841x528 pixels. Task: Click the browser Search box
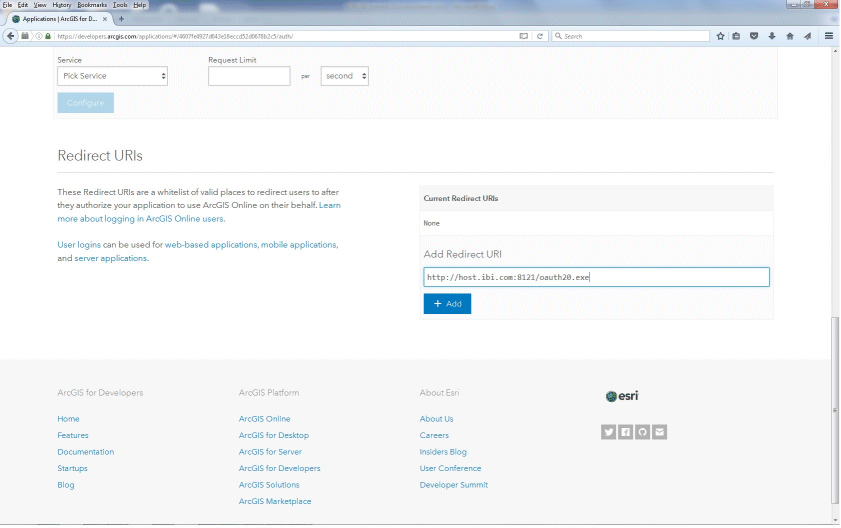click(x=631, y=36)
